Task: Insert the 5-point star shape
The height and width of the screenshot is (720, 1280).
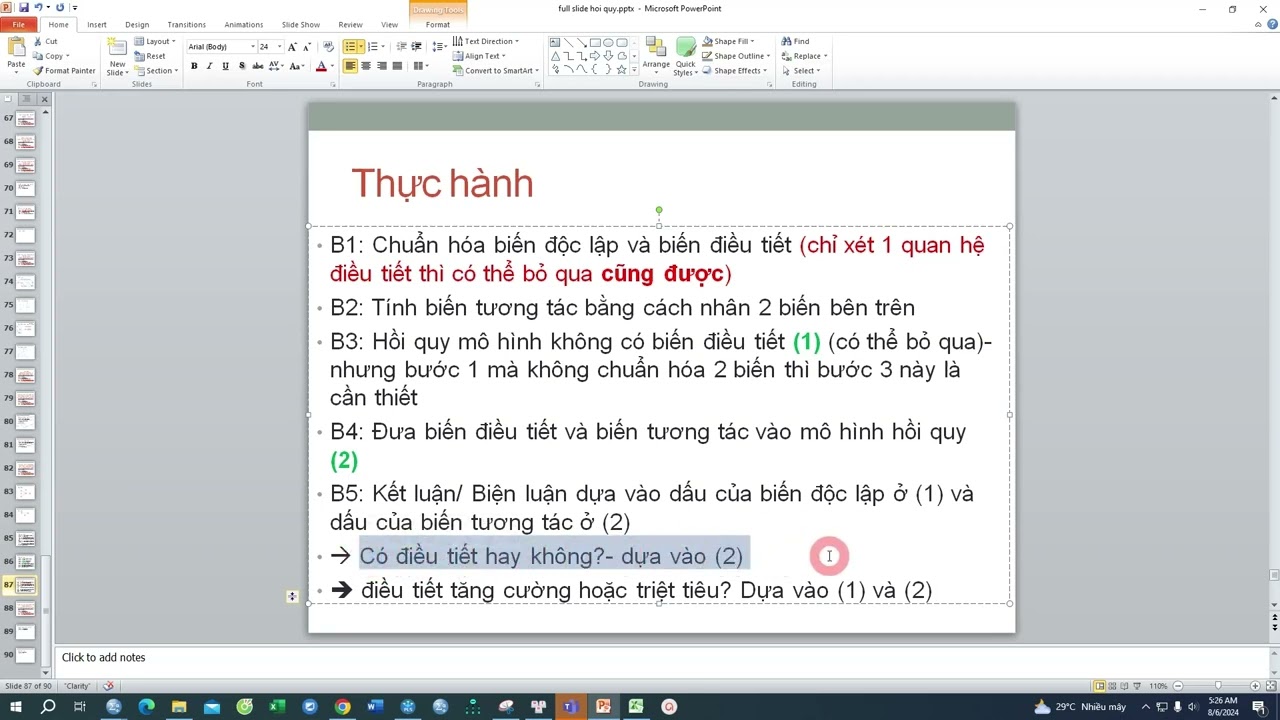Action: tap(621, 70)
